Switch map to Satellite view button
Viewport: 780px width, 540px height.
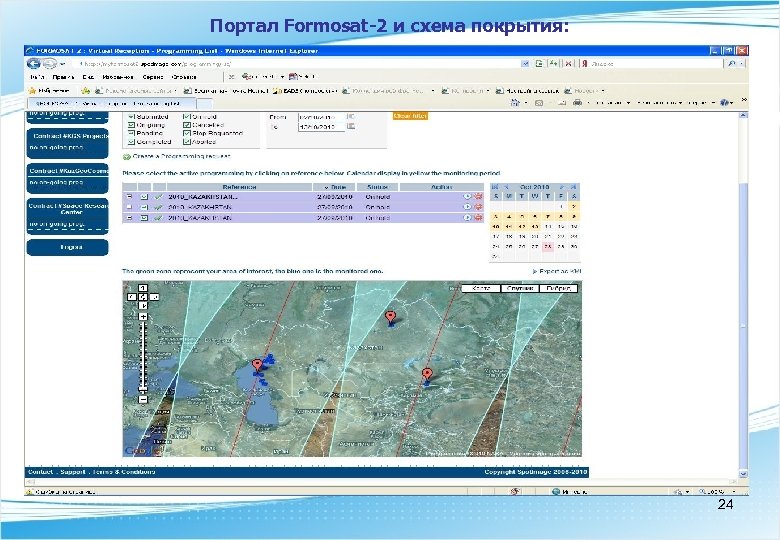[519, 288]
